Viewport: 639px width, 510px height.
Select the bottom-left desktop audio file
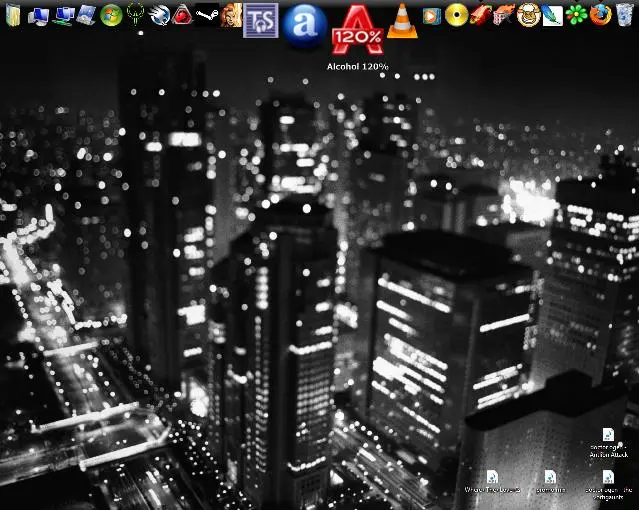(x=492, y=481)
